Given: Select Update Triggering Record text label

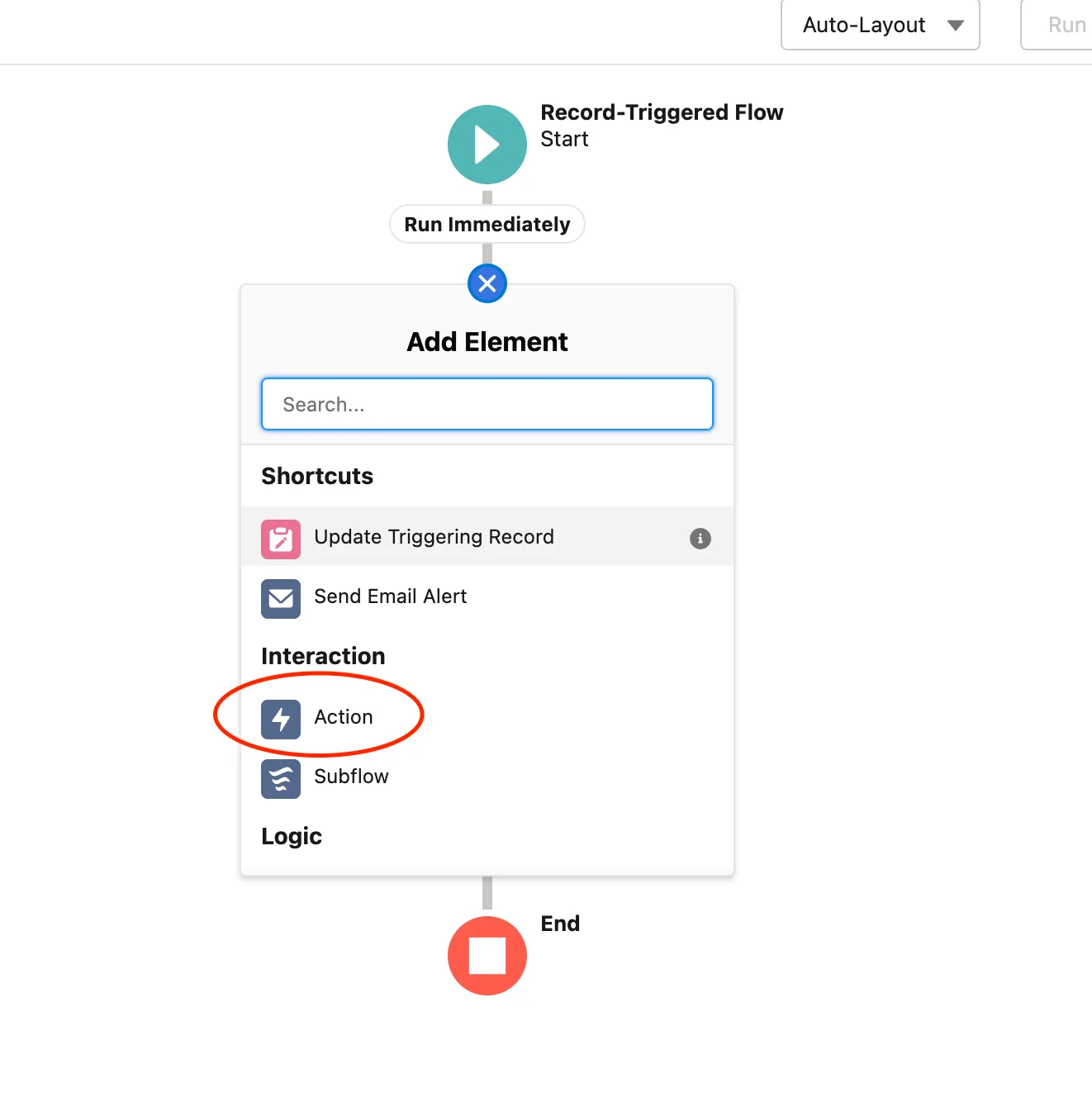Looking at the screenshot, I should [x=434, y=537].
